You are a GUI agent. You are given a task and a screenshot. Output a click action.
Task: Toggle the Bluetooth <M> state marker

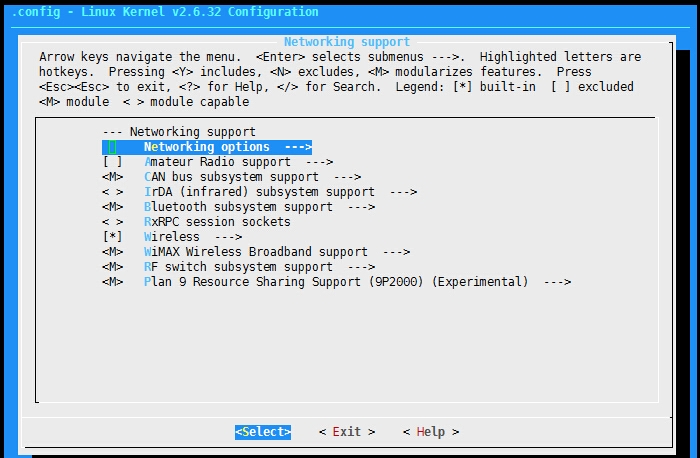coord(112,207)
